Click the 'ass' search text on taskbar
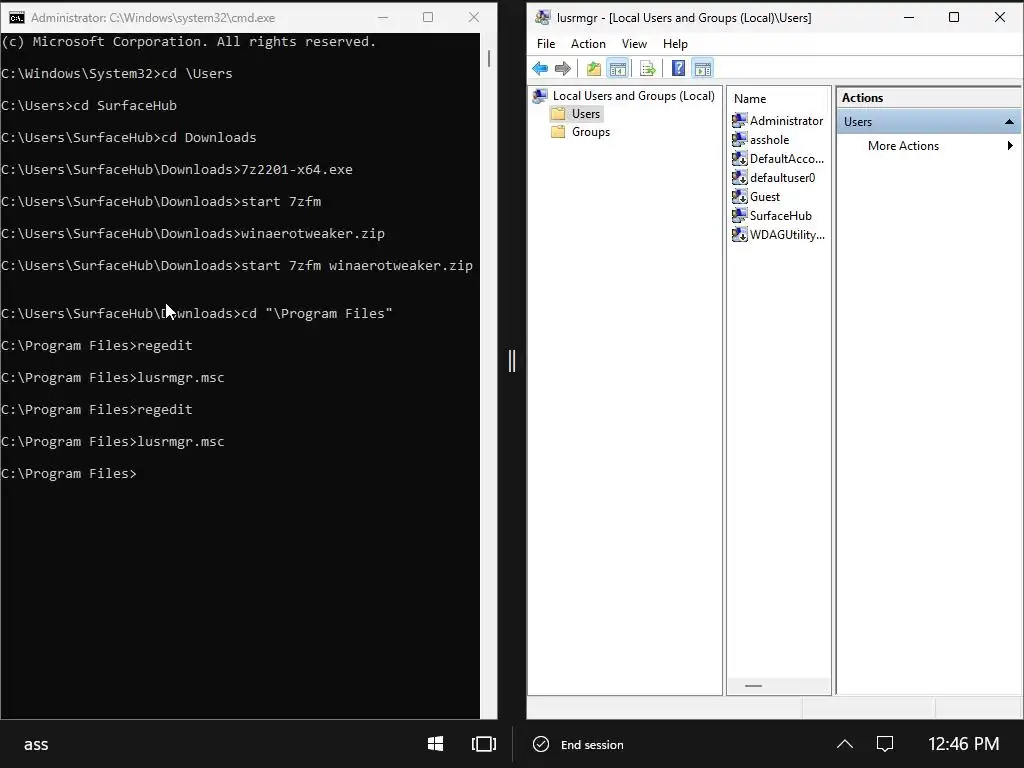 pyautogui.click(x=36, y=744)
